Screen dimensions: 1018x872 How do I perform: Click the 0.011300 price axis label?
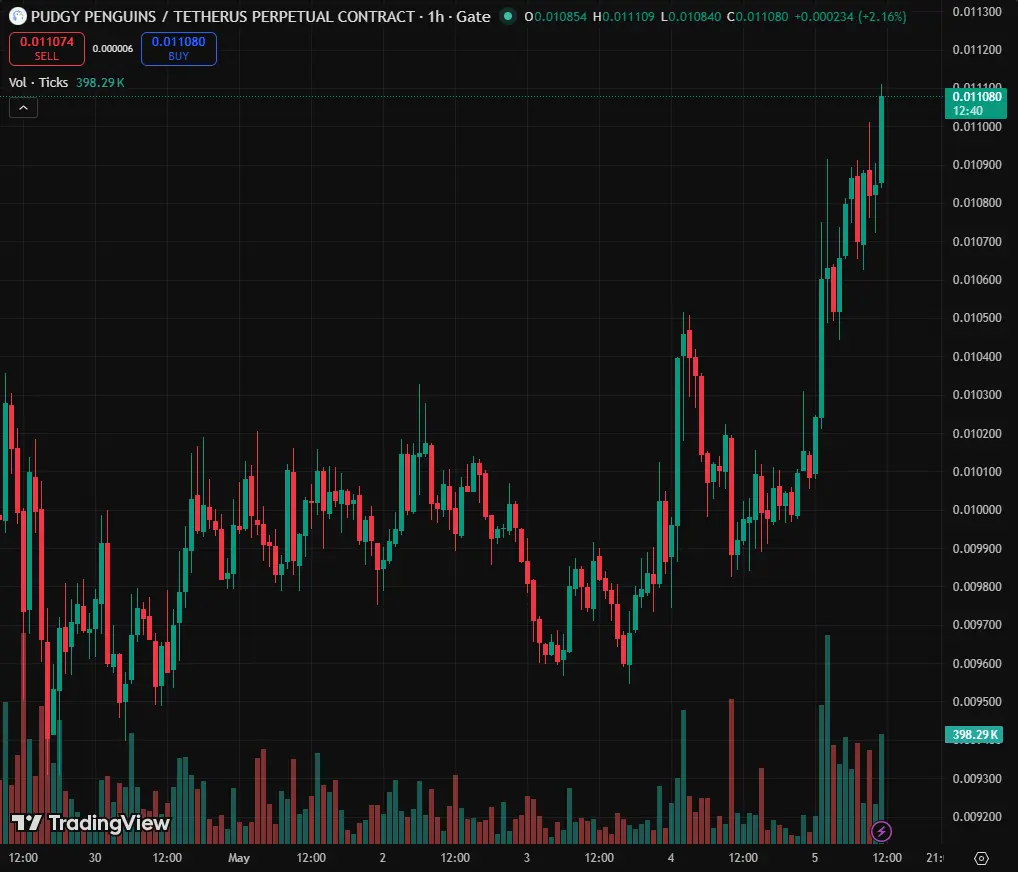(x=977, y=11)
